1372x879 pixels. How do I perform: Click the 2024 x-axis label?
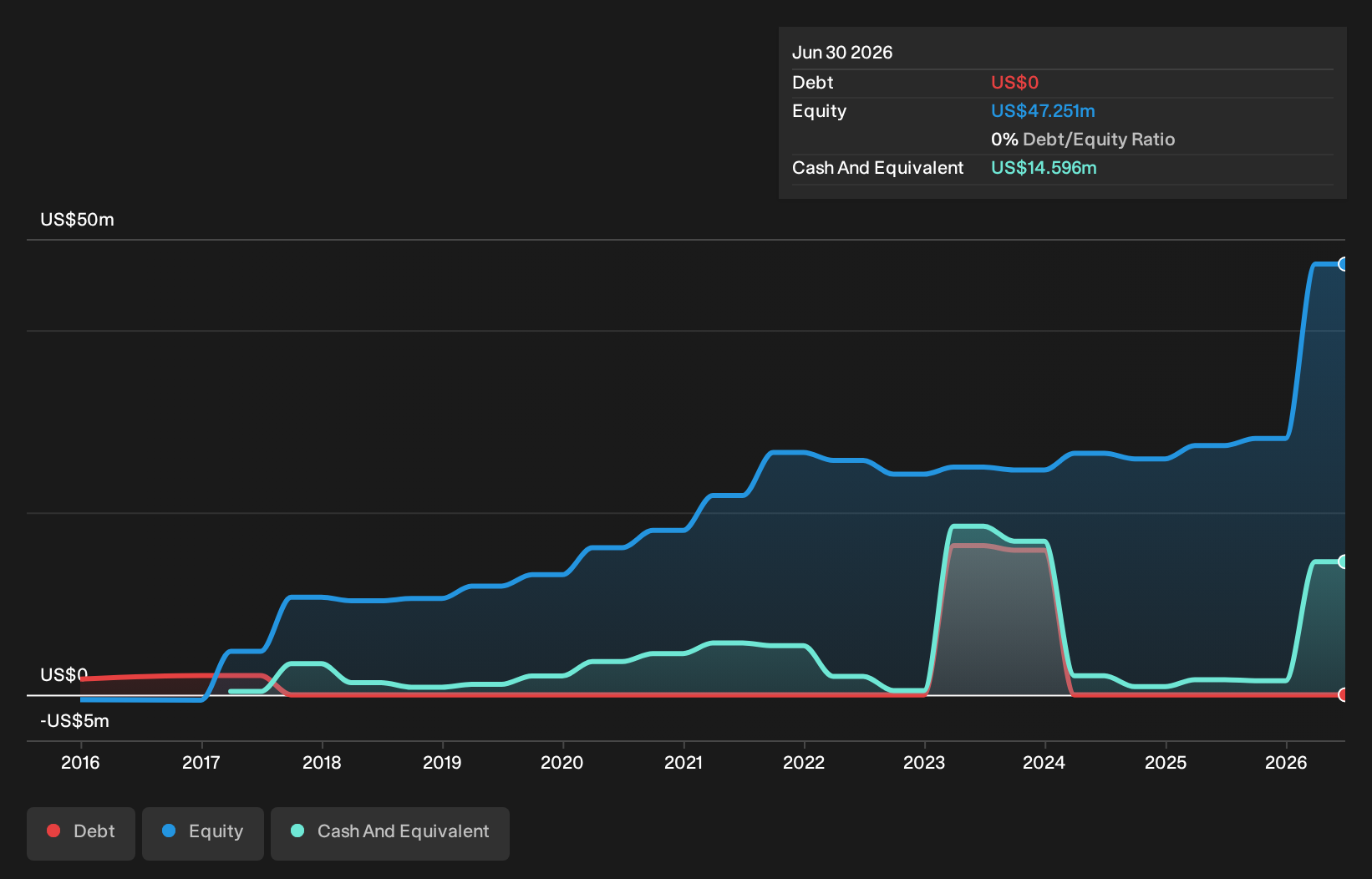(x=1044, y=762)
